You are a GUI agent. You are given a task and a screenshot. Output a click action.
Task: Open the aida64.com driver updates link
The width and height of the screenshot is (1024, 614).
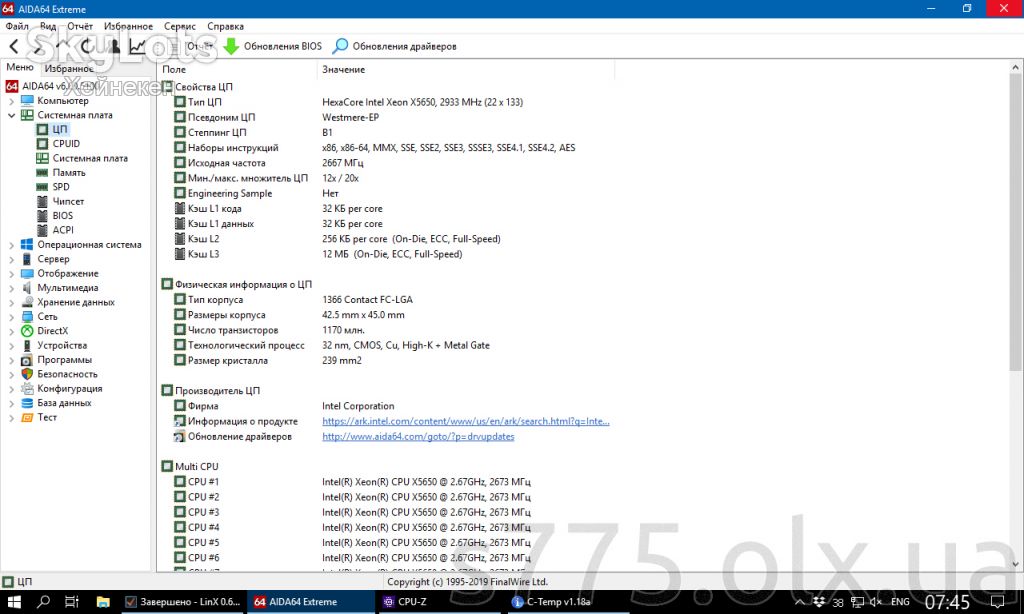418,436
